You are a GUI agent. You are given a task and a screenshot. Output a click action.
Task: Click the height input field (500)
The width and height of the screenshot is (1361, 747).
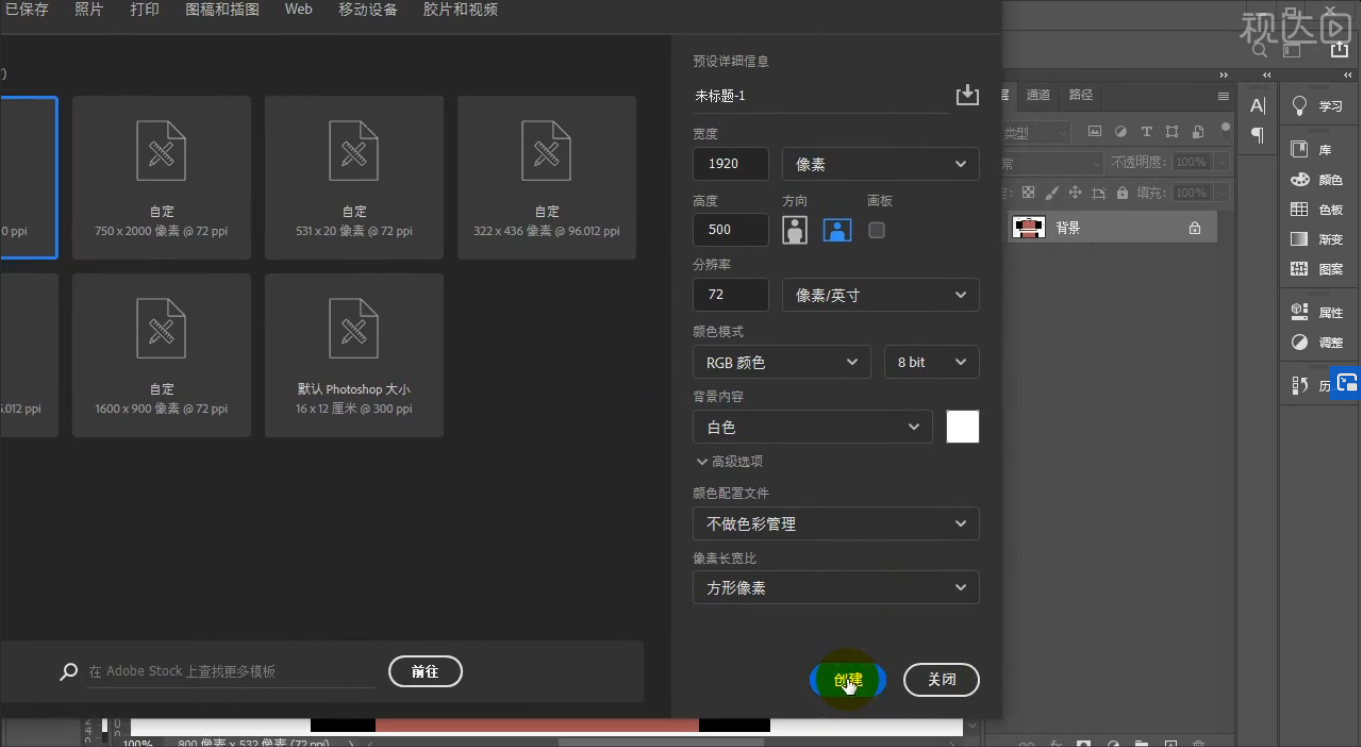tap(731, 229)
